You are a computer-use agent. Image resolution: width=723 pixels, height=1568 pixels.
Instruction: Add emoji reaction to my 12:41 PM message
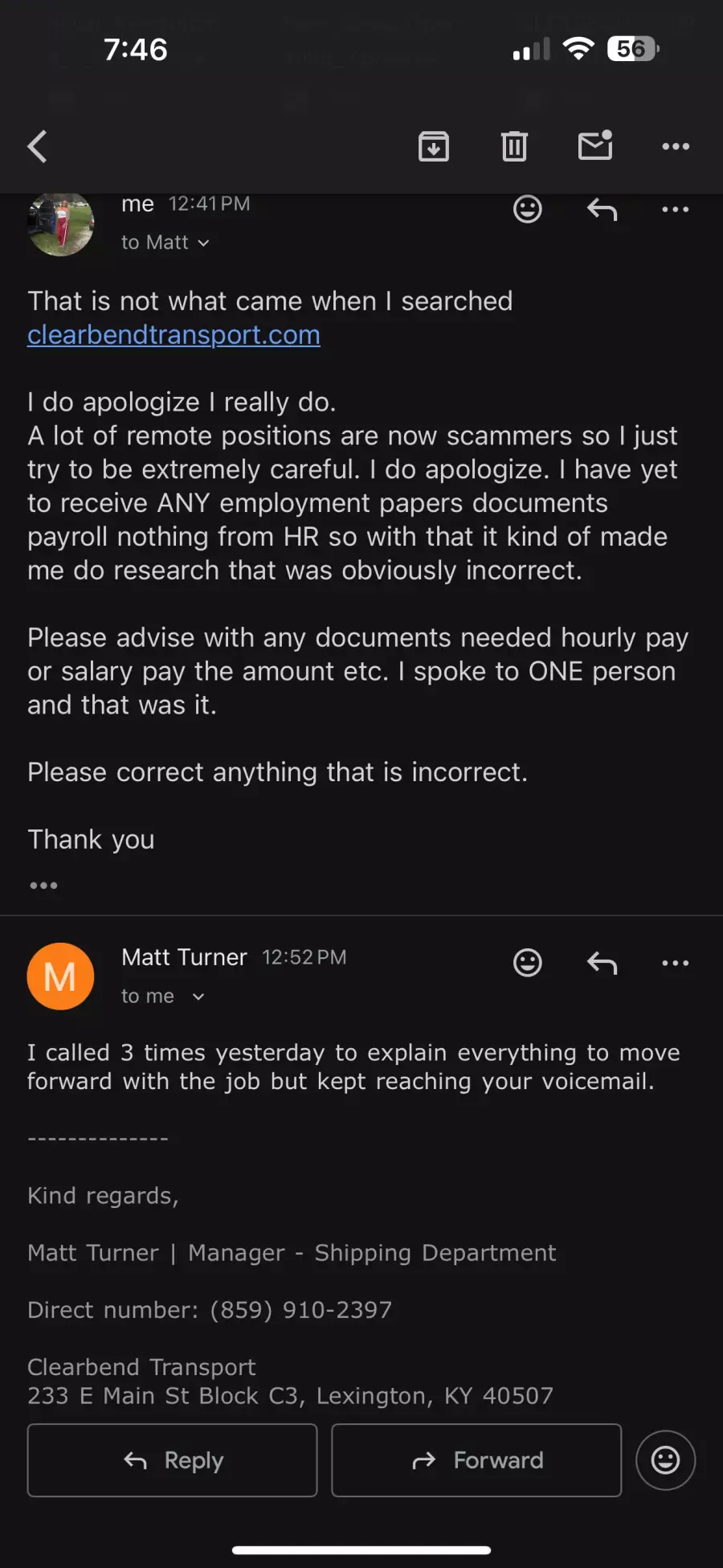pyautogui.click(x=528, y=210)
